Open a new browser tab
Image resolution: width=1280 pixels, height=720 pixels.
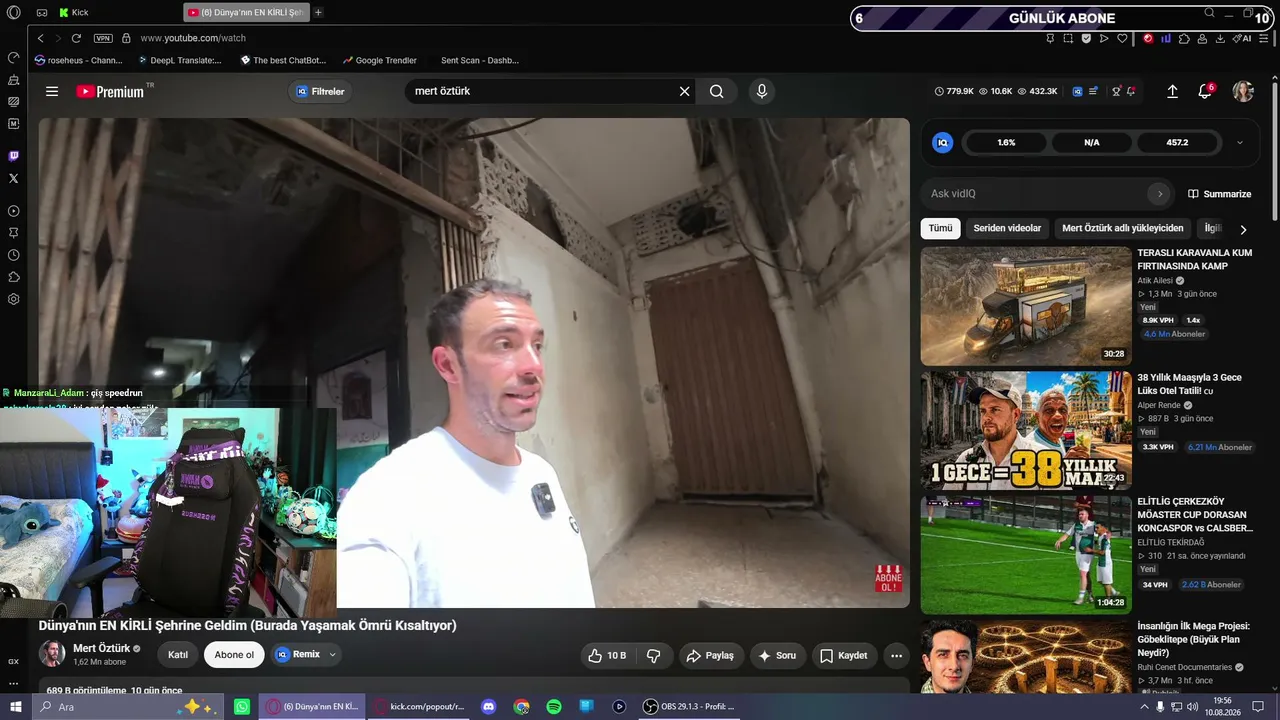pos(318,12)
